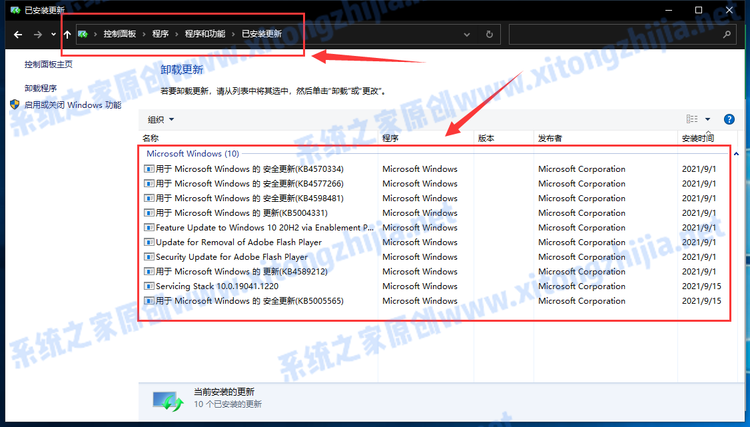Image resolution: width=750 pixels, height=427 pixels.
Task: Open 启用或关闭 Windows 功能 link
Action: [73, 105]
